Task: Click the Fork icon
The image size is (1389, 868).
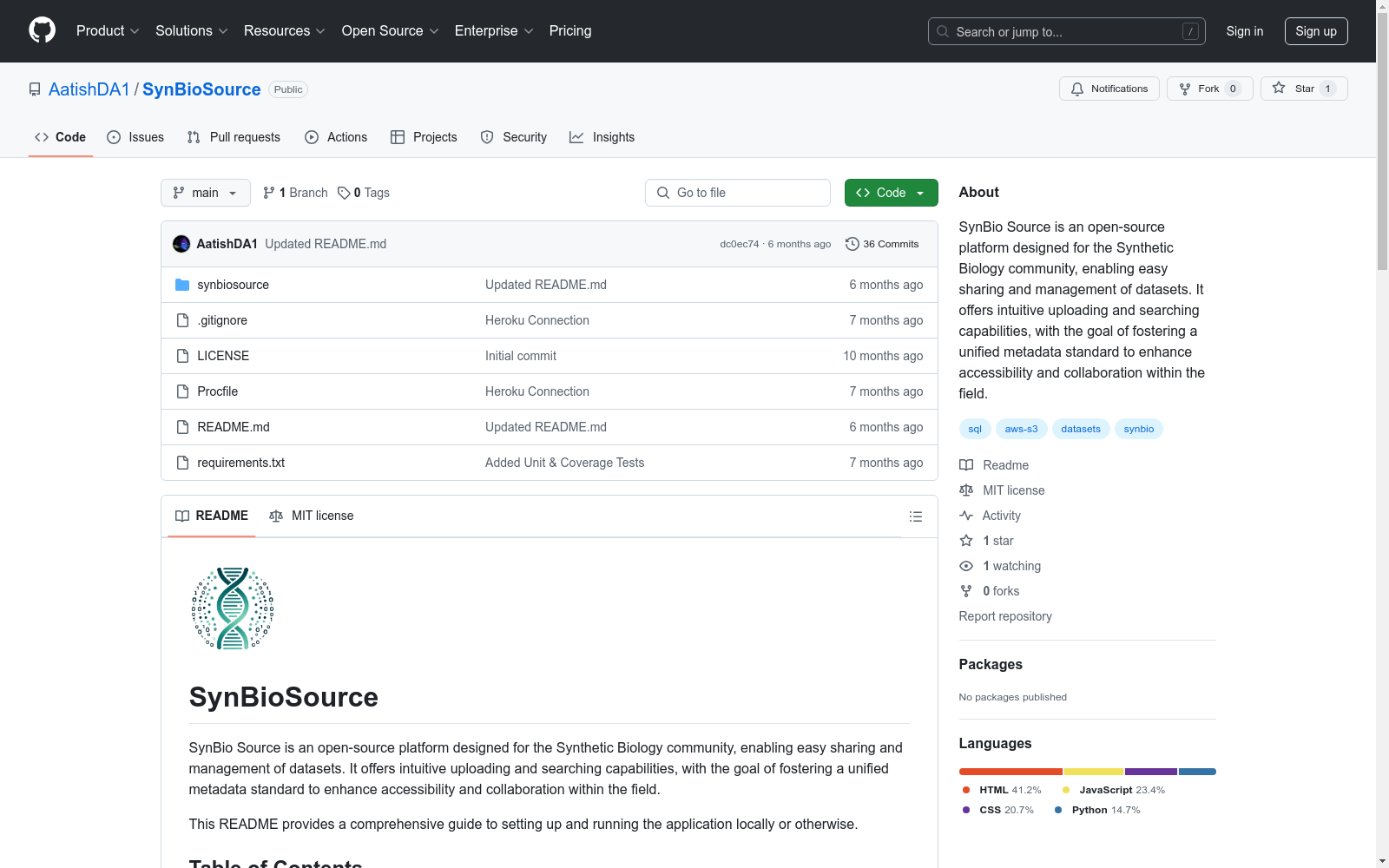Action: (1185, 89)
